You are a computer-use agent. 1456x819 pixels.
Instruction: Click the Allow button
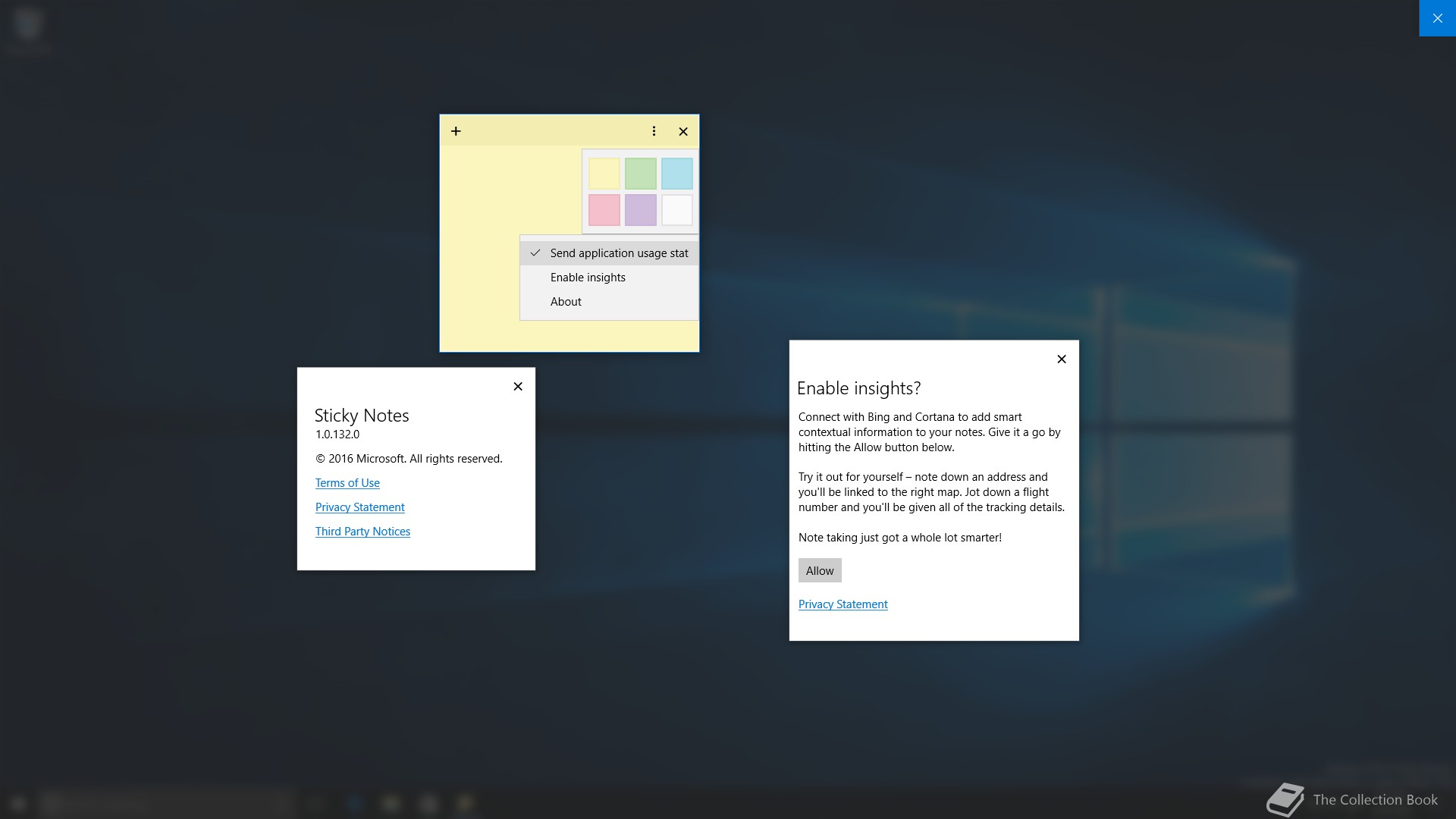tap(820, 570)
